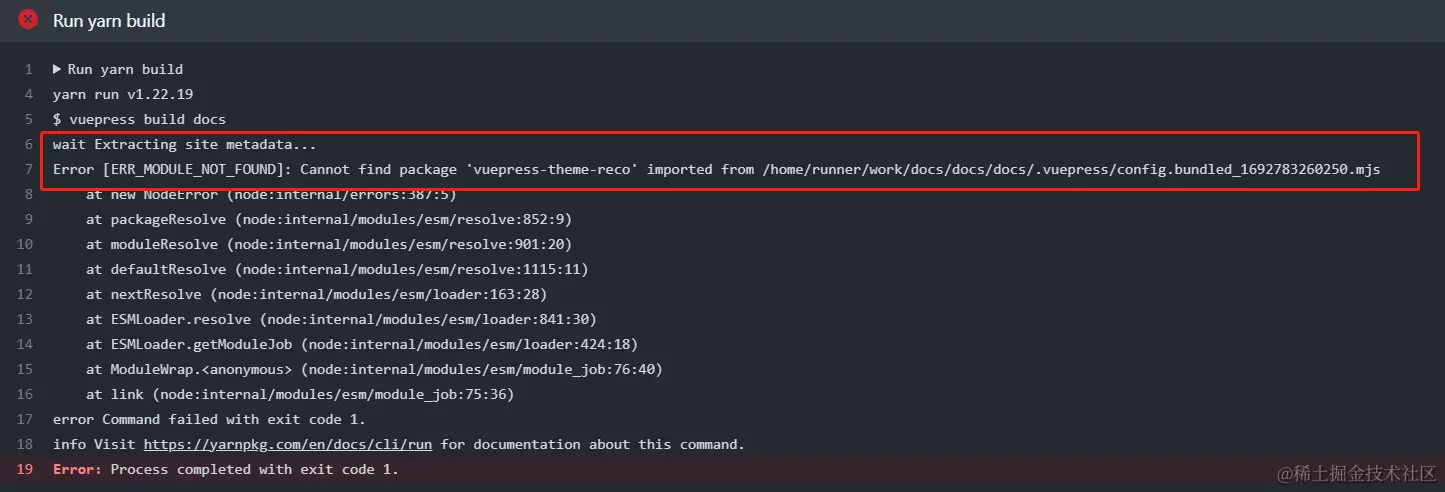The image size is (1445, 492).
Task: Click the red failed status icon
Action: coord(28,20)
